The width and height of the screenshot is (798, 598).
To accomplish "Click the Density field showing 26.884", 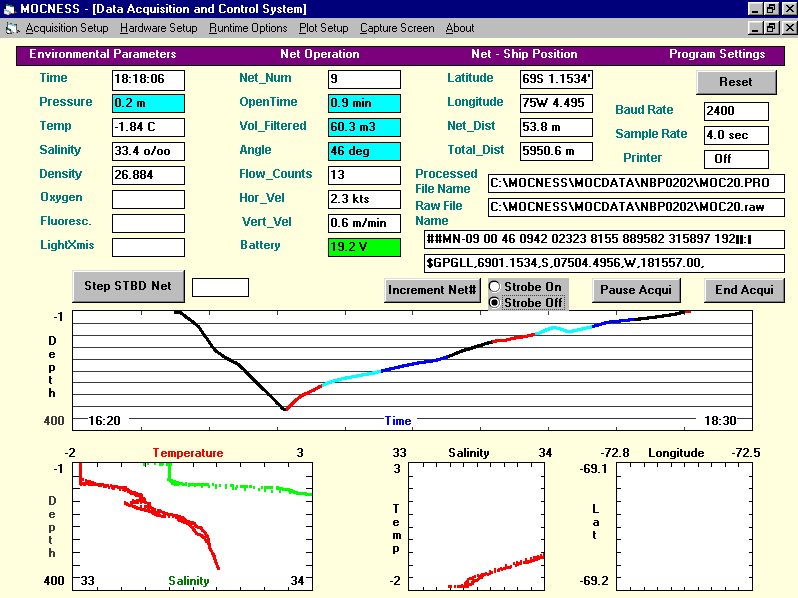I will (148, 175).
